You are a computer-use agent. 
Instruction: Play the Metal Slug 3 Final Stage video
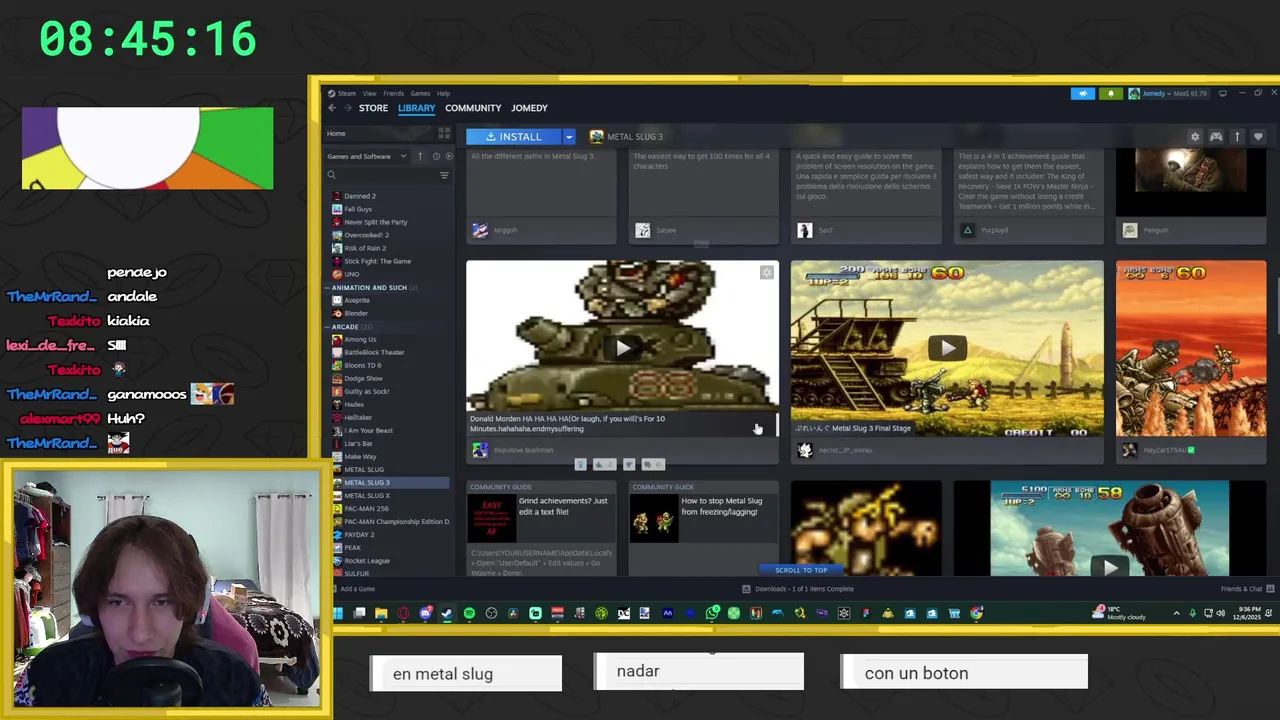tap(947, 348)
